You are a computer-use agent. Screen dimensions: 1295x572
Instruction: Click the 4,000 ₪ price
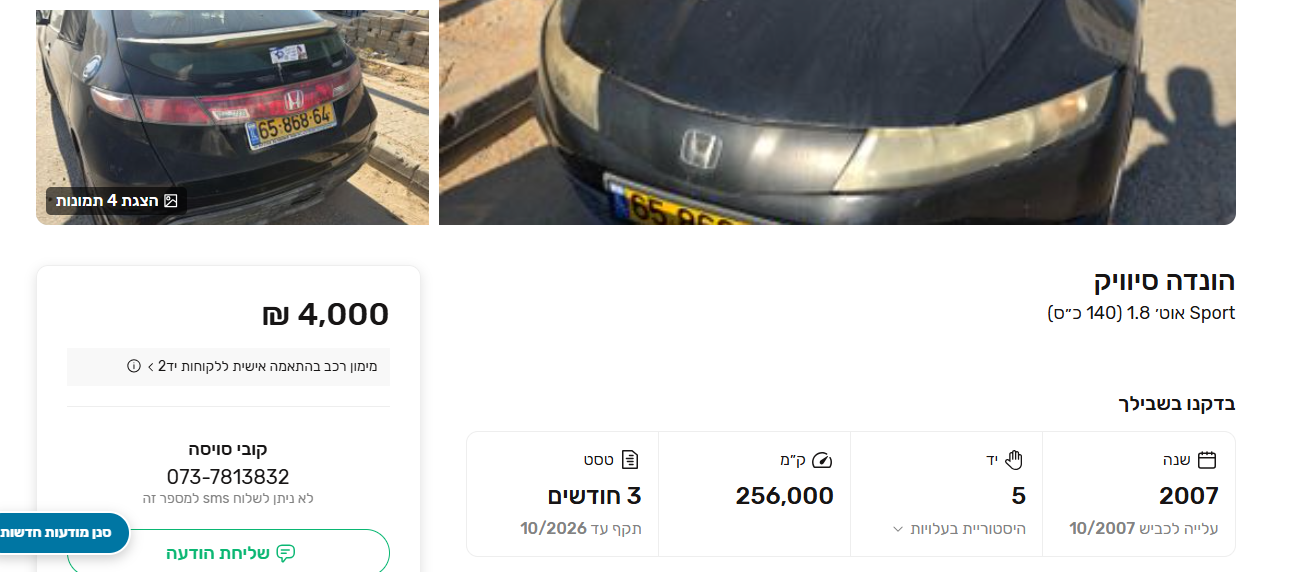pyautogui.click(x=326, y=314)
